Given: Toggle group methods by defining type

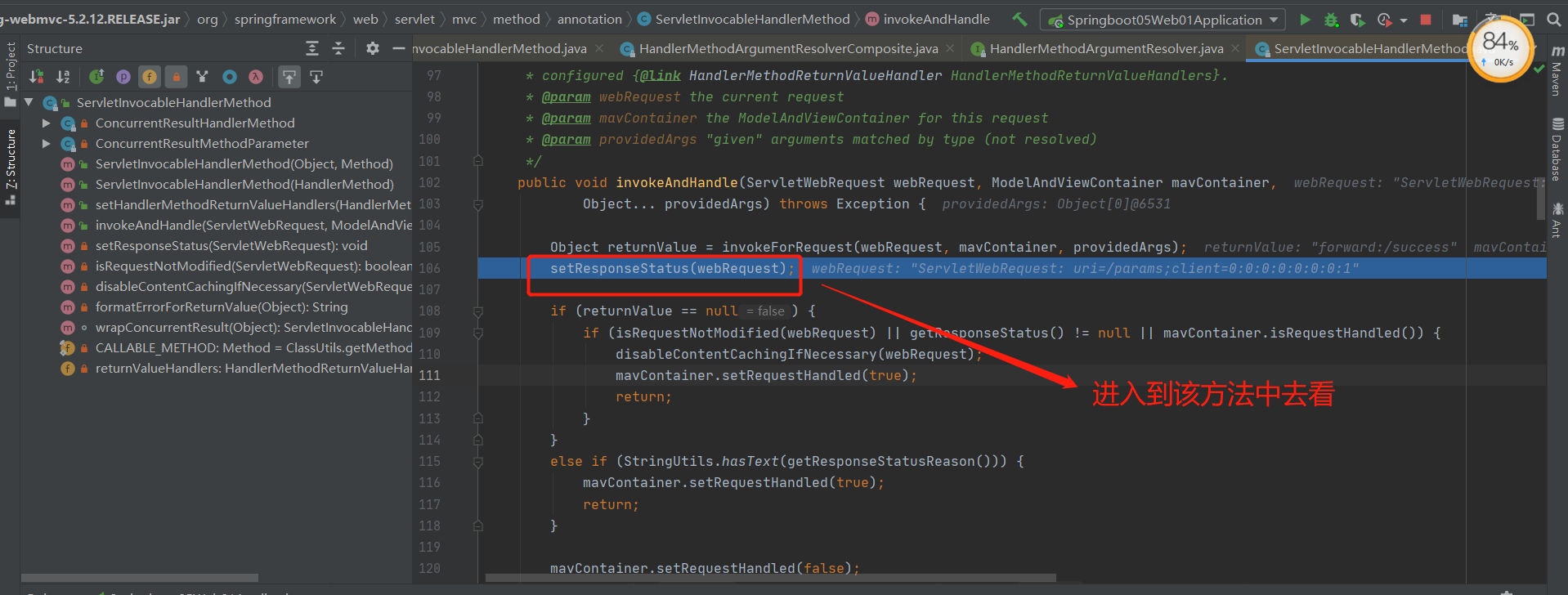Looking at the screenshot, I should tap(203, 77).
